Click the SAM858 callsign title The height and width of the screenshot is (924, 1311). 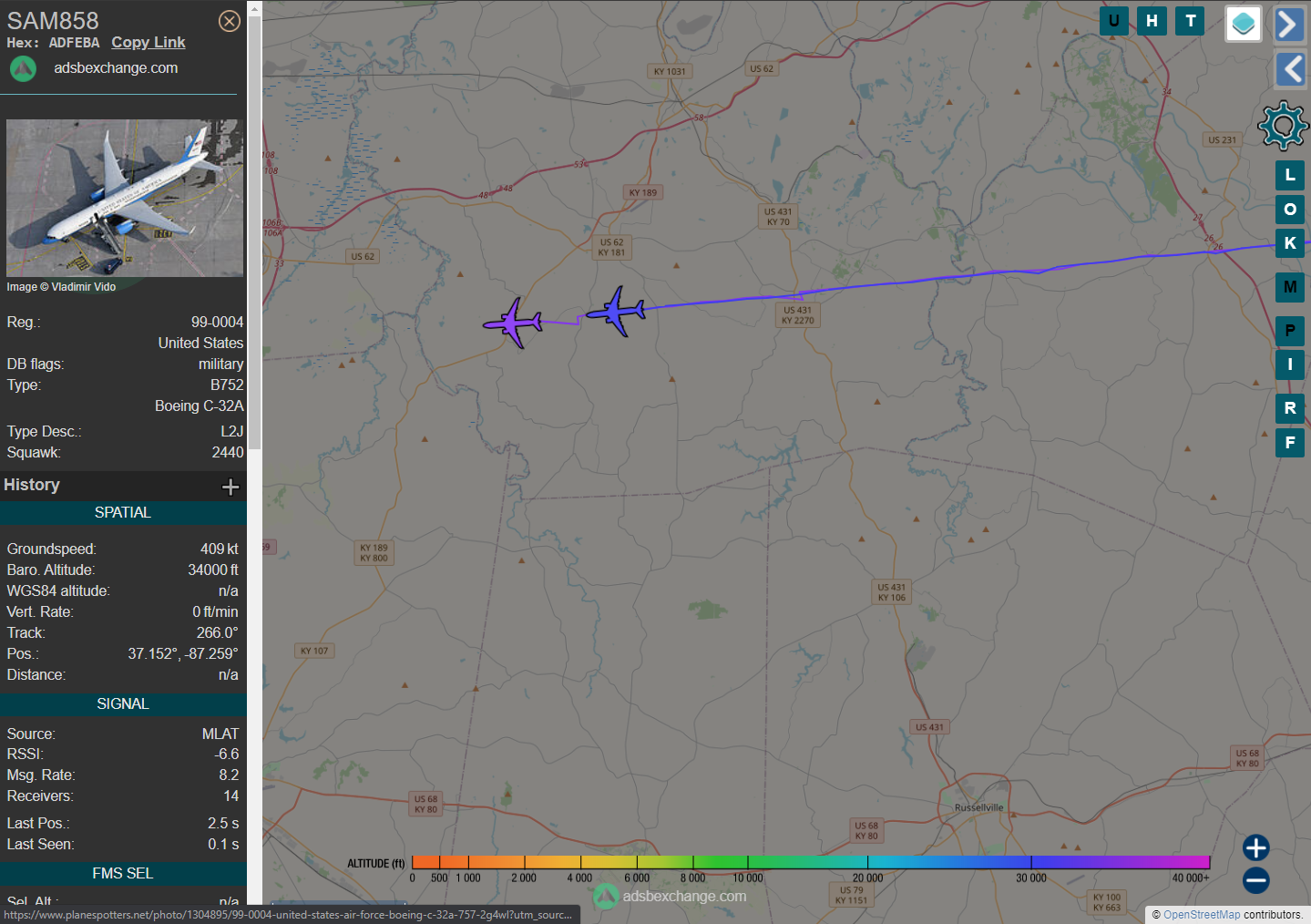coord(53,20)
